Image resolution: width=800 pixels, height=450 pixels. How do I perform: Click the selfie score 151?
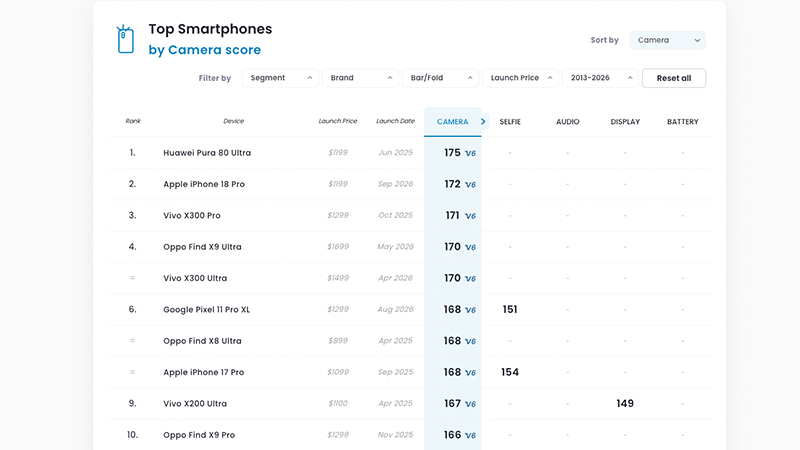510,310
